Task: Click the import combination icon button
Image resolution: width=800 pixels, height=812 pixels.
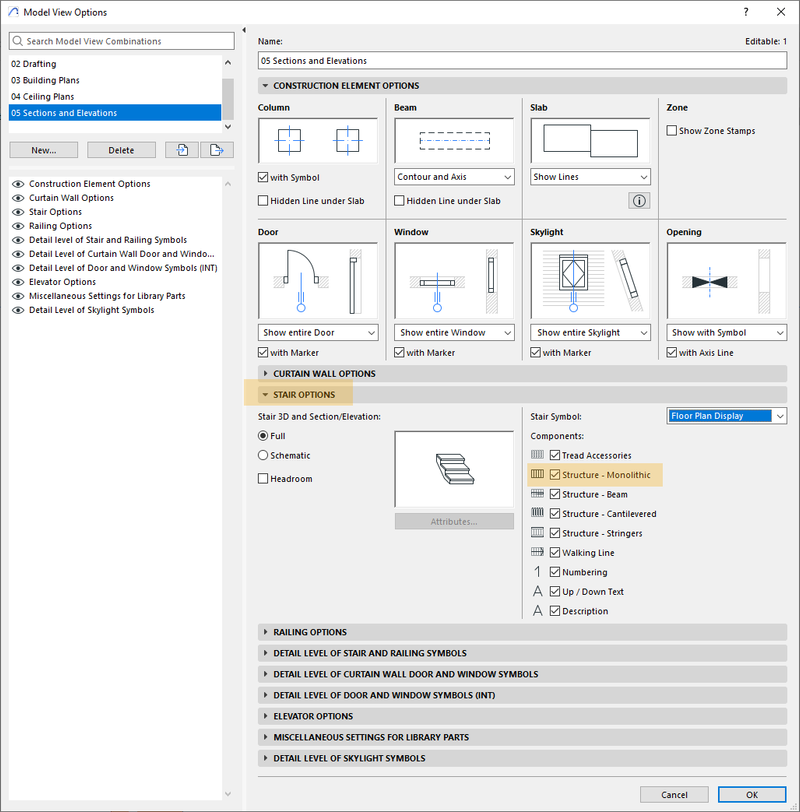Action: click(x=182, y=150)
